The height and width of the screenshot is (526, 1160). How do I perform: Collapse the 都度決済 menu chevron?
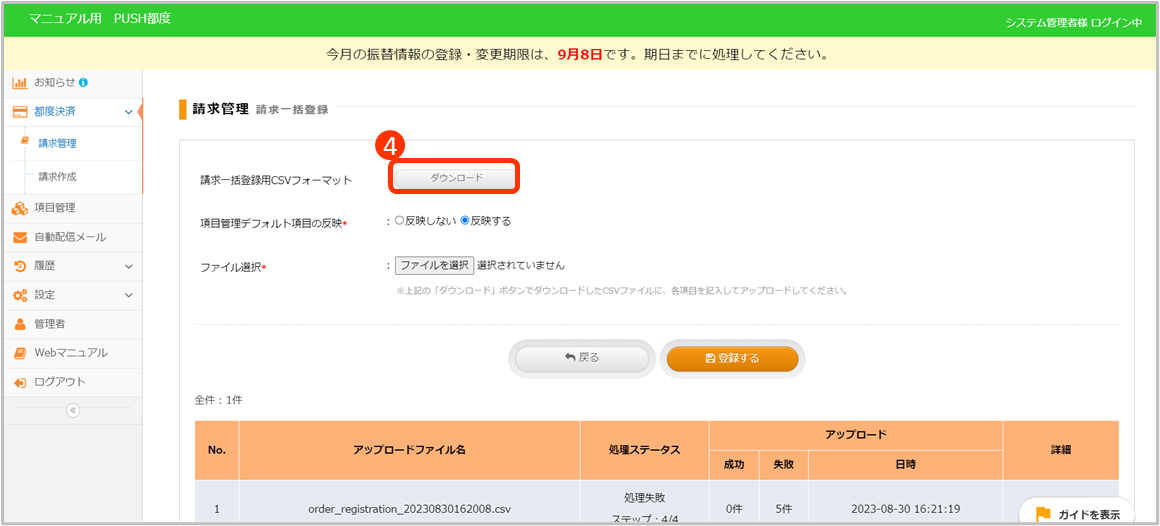128,112
